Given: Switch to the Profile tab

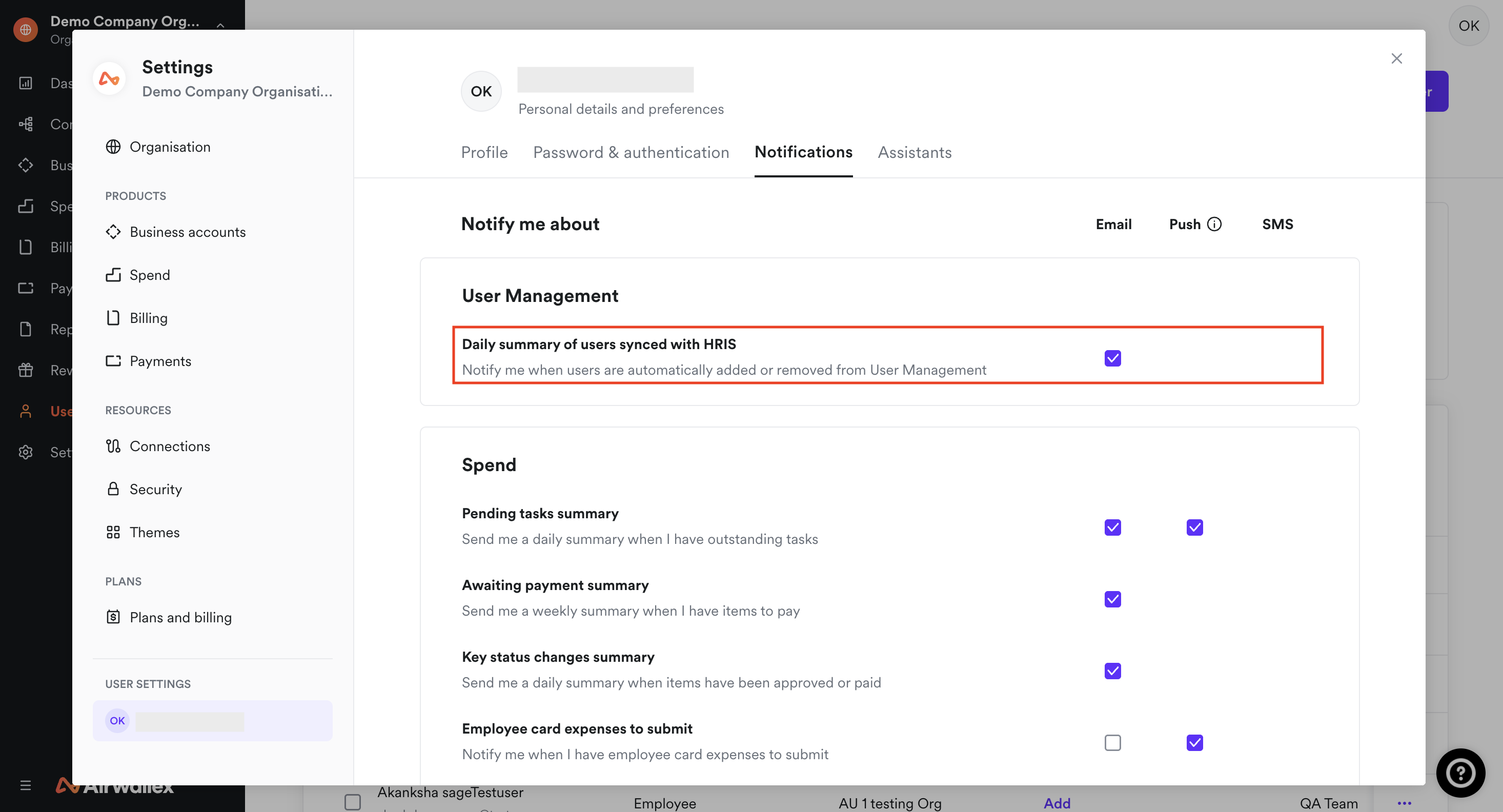Looking at the screenshot, I should [484, 152].
